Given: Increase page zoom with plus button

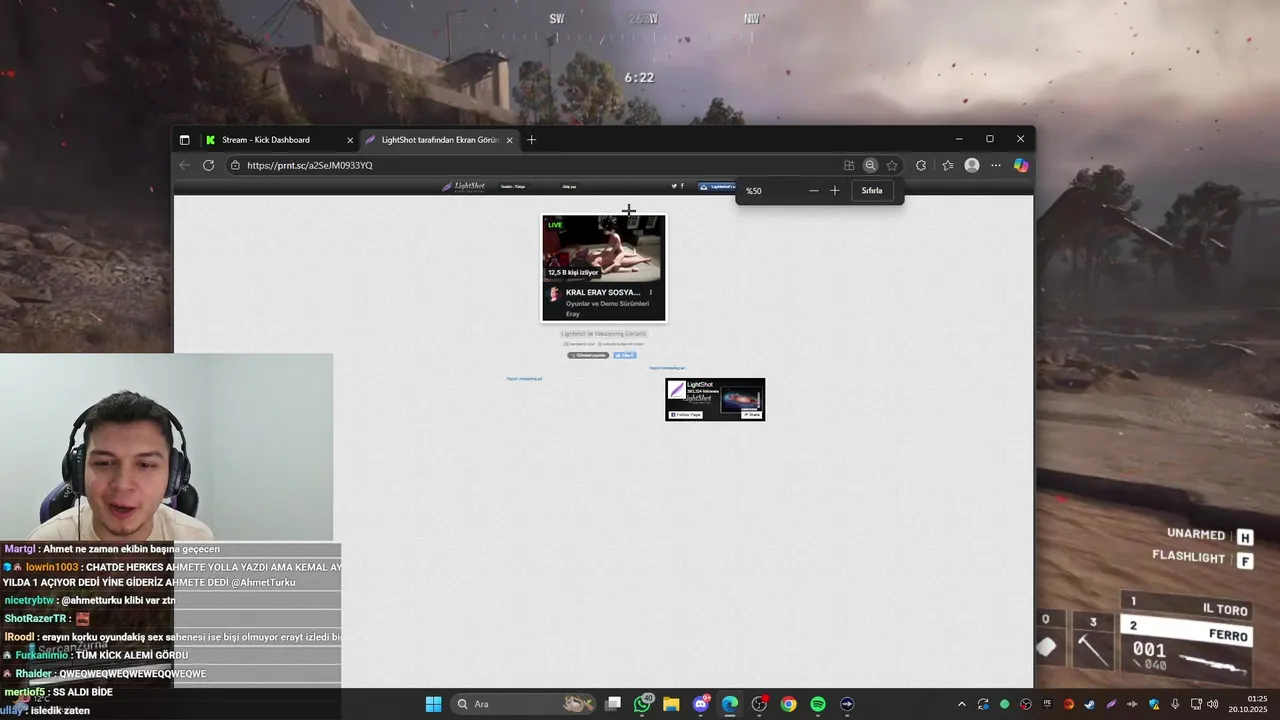Looking at the screenshot, I should tap(835, 191).
